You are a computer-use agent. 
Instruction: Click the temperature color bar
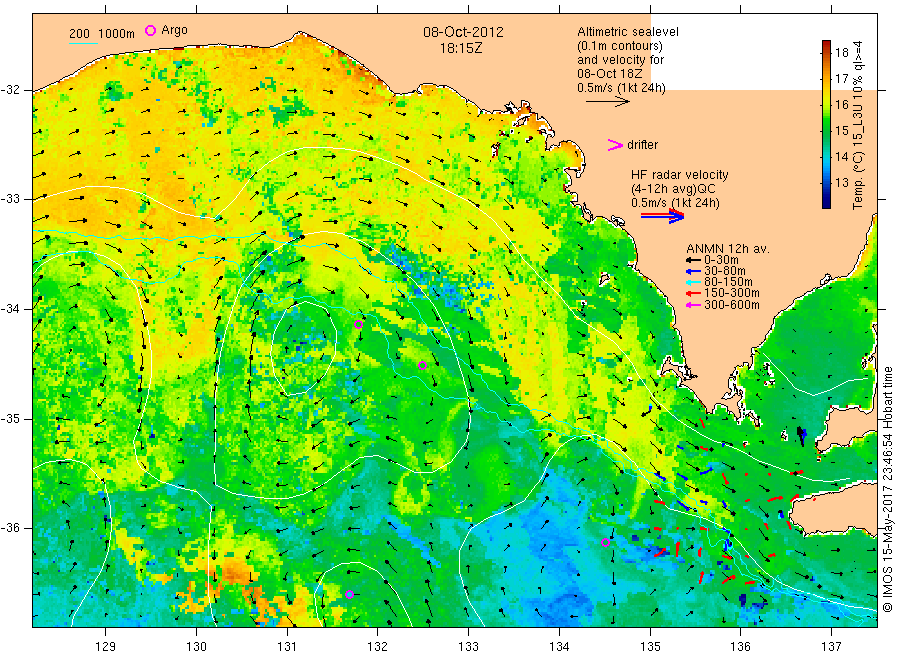(826, 124)
